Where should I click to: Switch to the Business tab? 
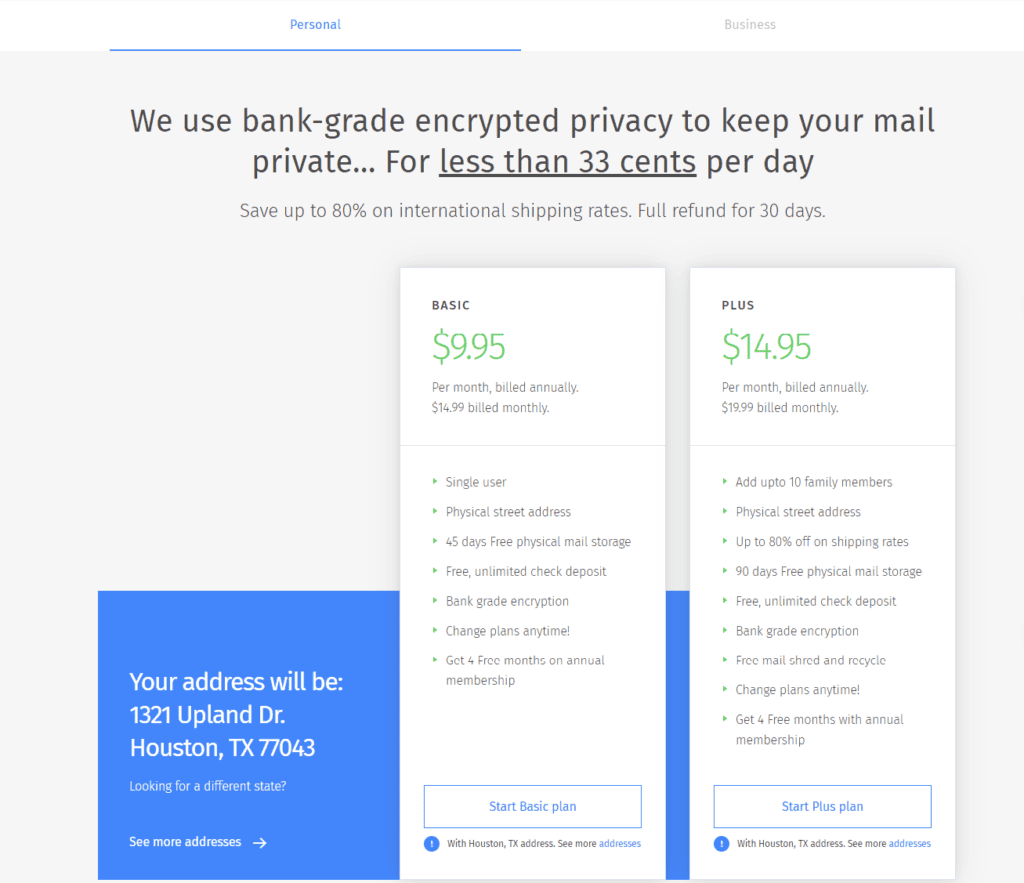[x=750, y=24]
